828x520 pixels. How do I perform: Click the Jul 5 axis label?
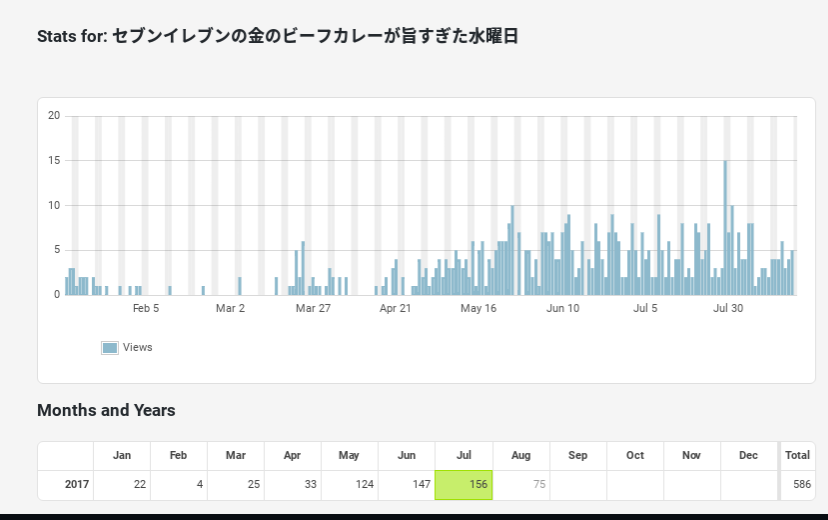pyautogui.click(x=645, y=308)
